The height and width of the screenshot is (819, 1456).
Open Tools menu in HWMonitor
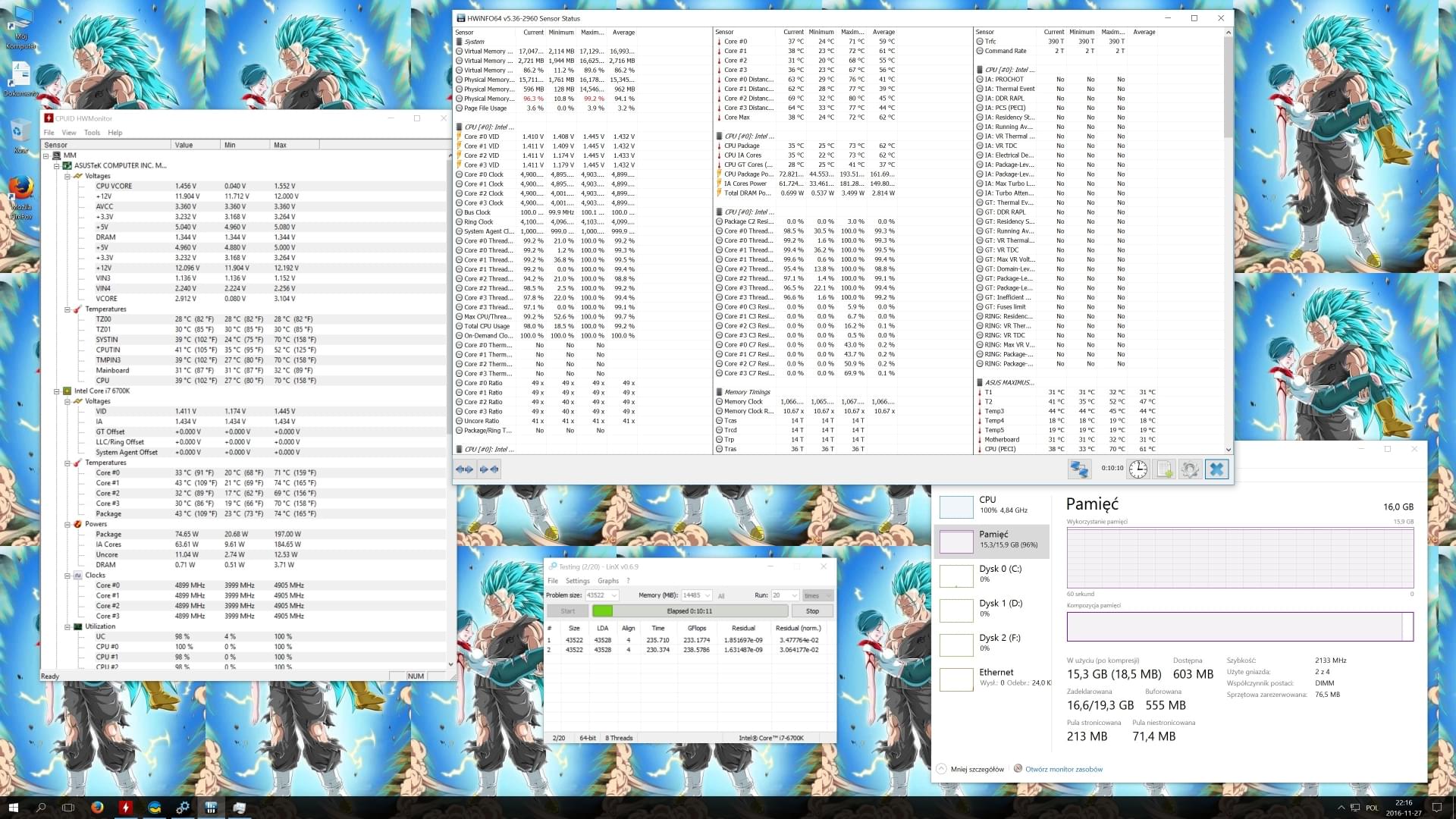coord(92,133)
